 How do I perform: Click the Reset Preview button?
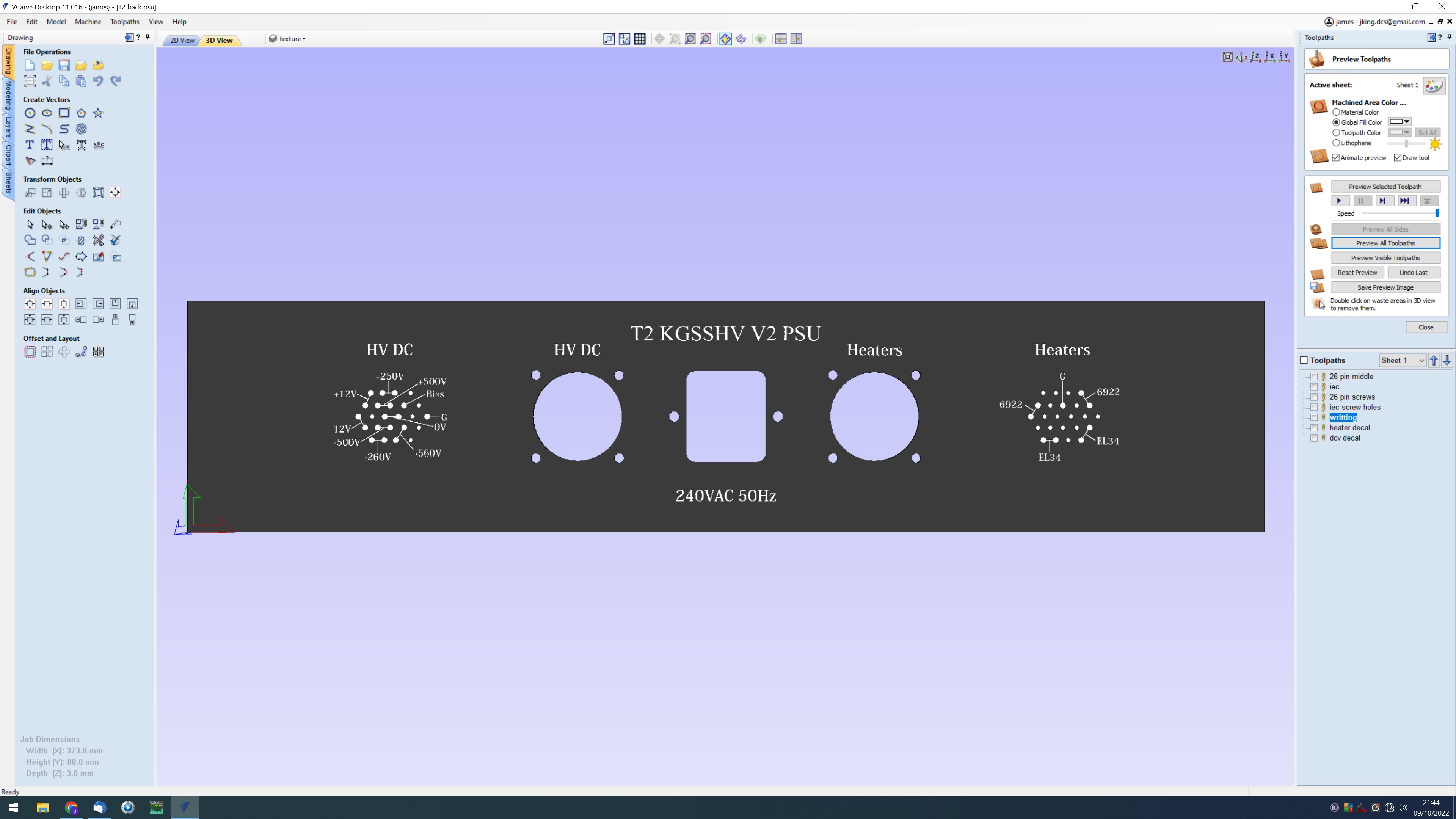1357,273
